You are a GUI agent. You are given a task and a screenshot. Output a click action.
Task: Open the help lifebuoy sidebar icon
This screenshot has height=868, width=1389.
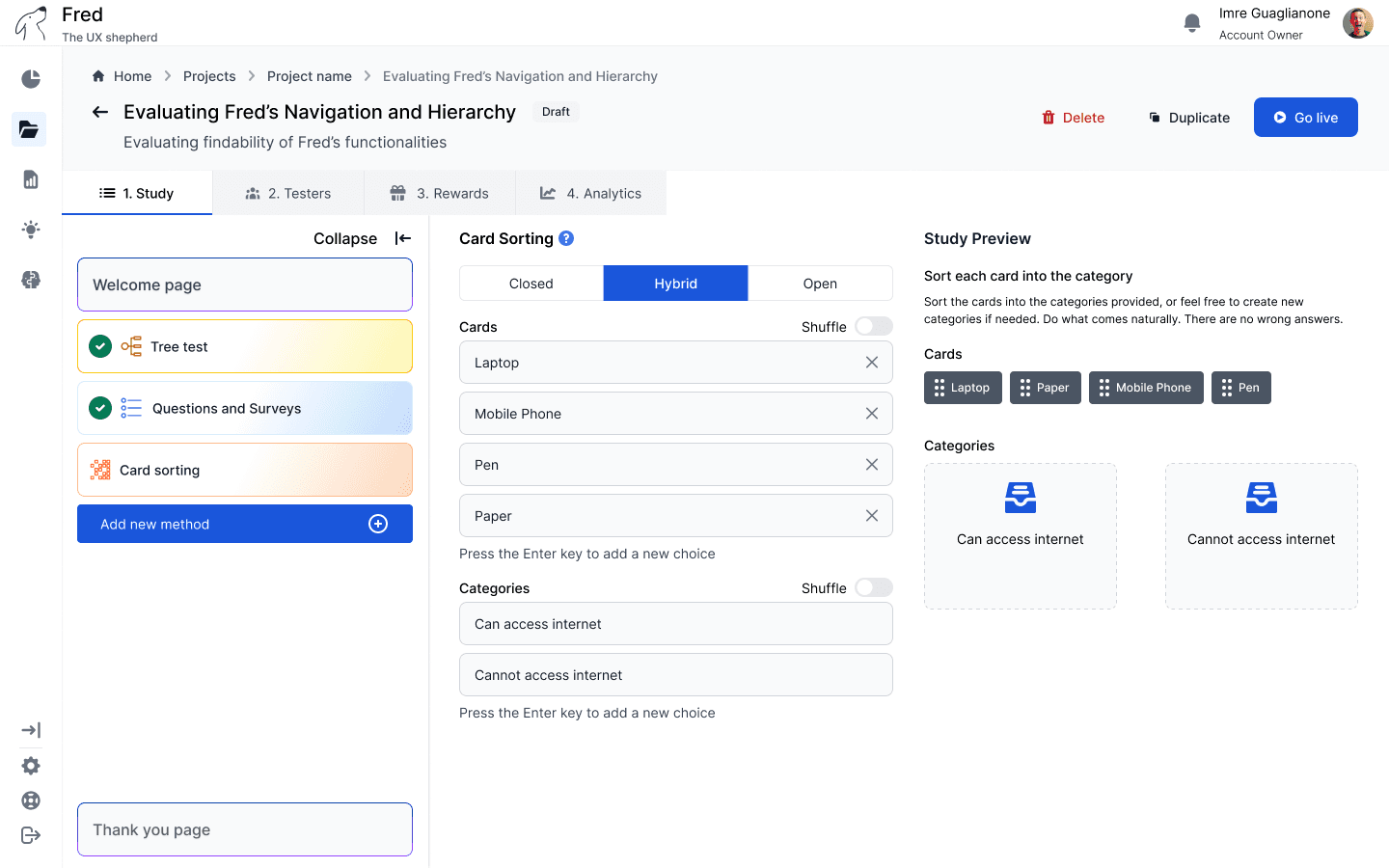[x=31, y=800]
